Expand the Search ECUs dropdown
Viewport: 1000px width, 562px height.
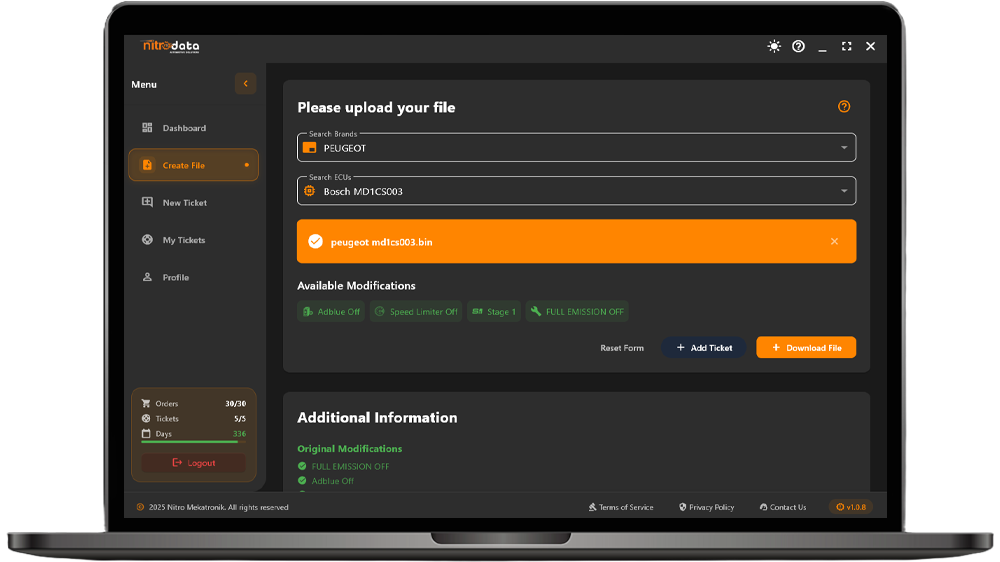pos(843,191)
